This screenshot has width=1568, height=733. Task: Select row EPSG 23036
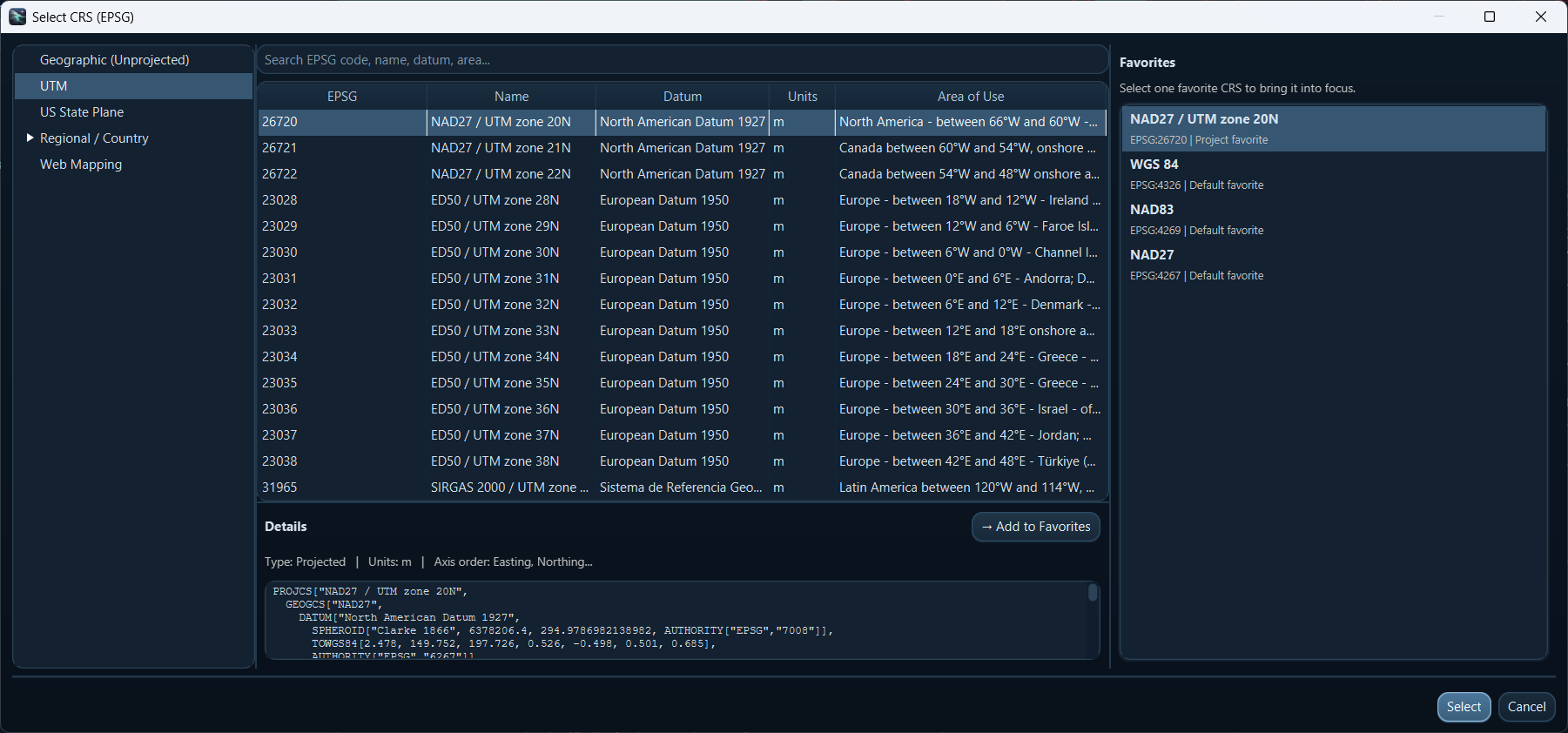click(x=683, y=409)
